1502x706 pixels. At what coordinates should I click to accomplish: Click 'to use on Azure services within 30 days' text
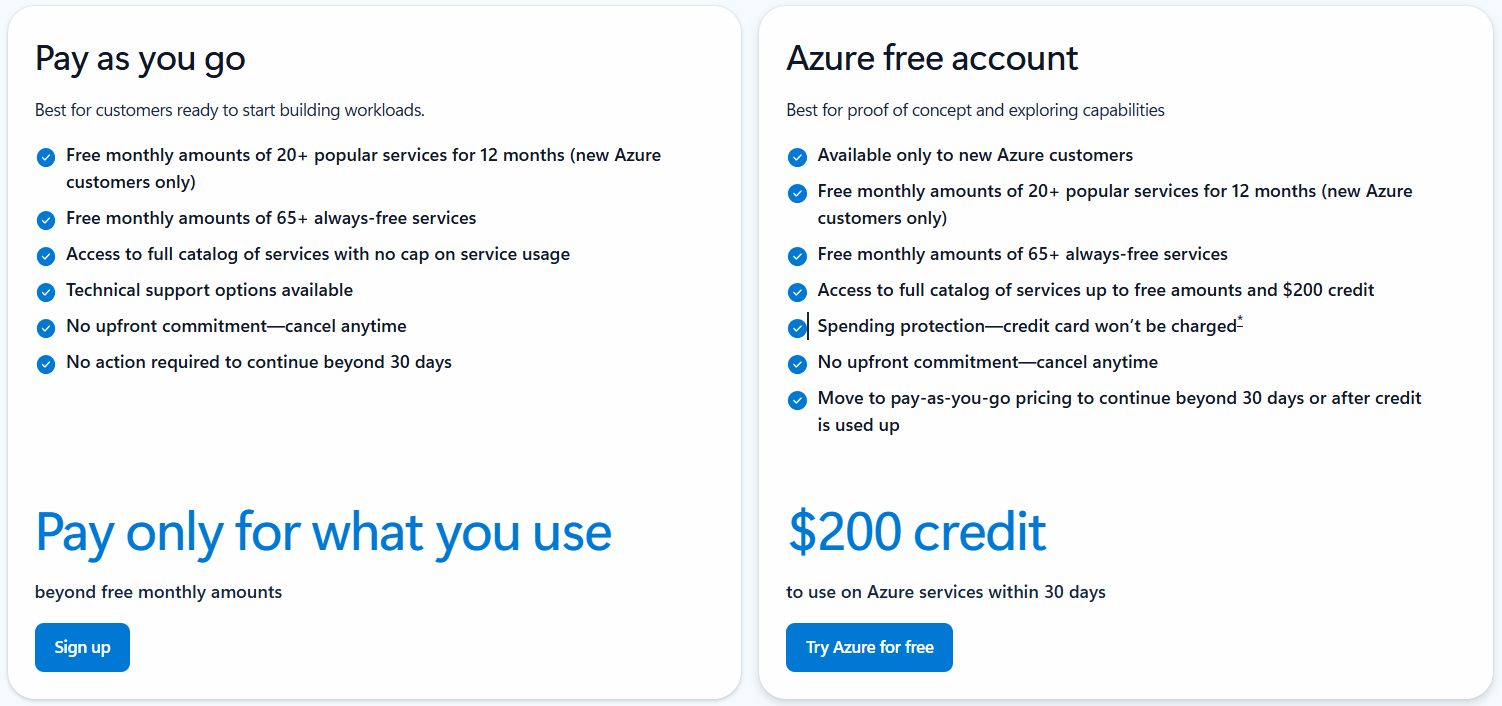tap(945, 592)
